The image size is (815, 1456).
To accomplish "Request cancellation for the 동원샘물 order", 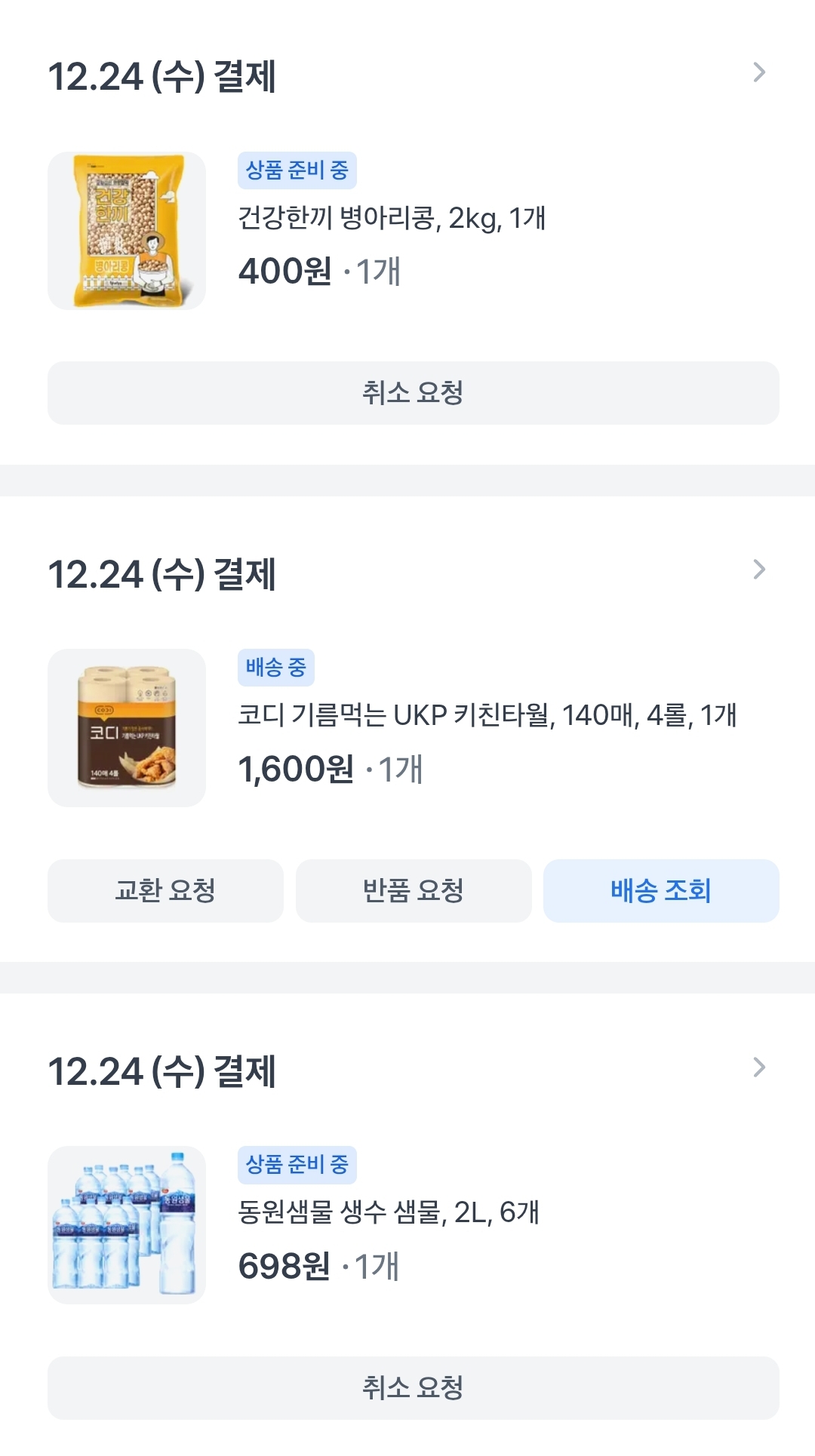I will [x=414, y=1388].
